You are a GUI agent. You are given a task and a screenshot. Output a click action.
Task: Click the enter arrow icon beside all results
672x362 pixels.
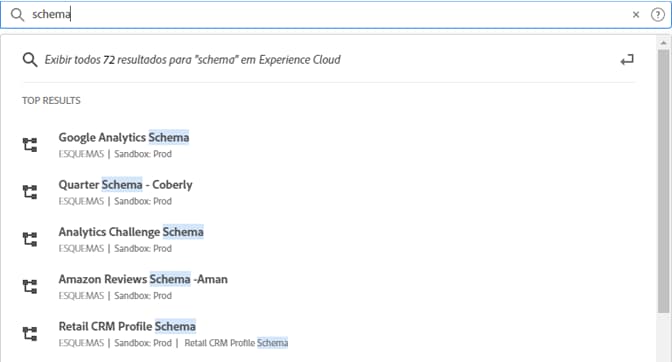[627, 60]
